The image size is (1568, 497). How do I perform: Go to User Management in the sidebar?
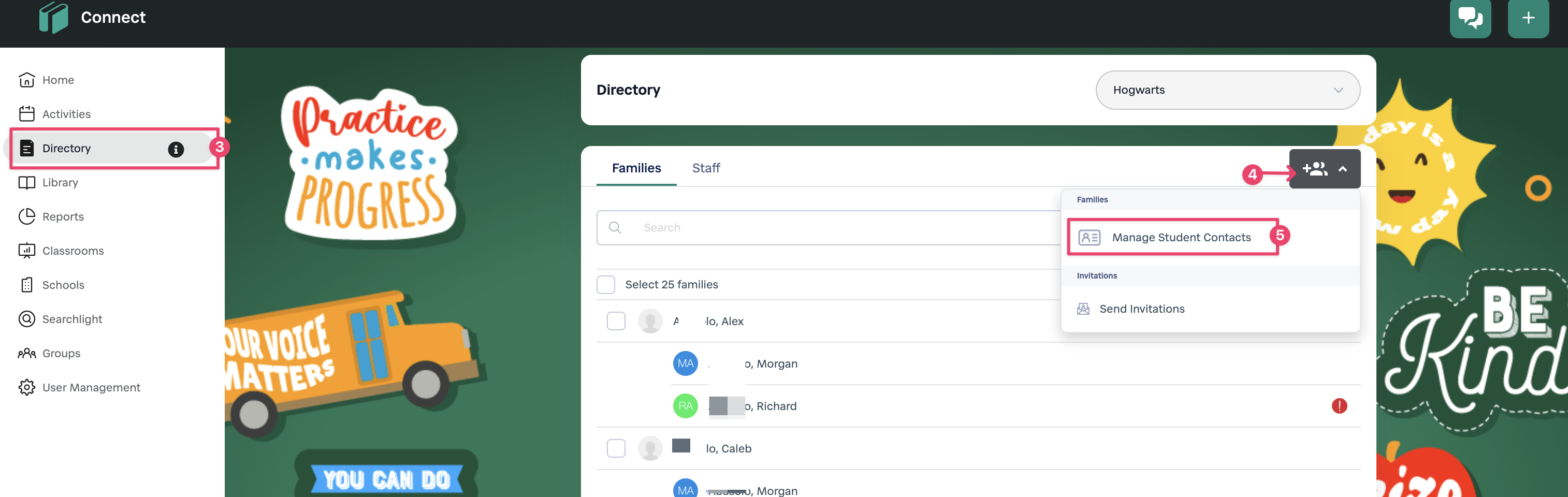tap(91, 387)
